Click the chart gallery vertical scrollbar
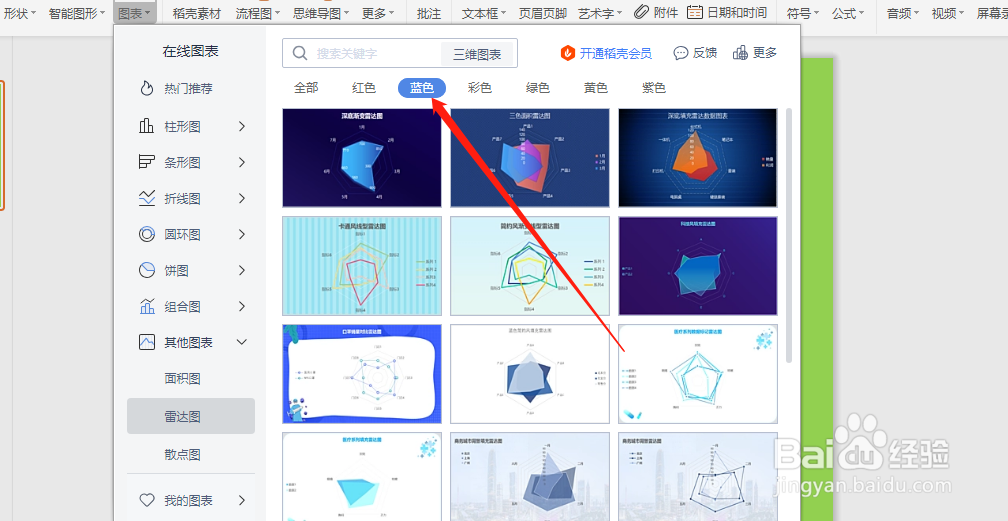 point(789,235)
